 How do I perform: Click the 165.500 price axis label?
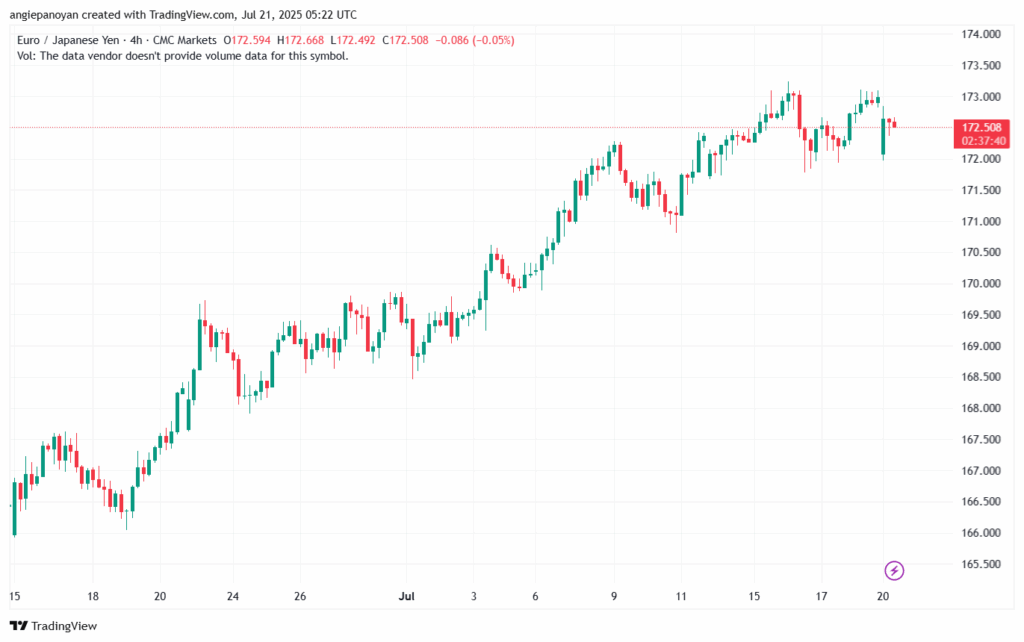(x=980, y=565)
